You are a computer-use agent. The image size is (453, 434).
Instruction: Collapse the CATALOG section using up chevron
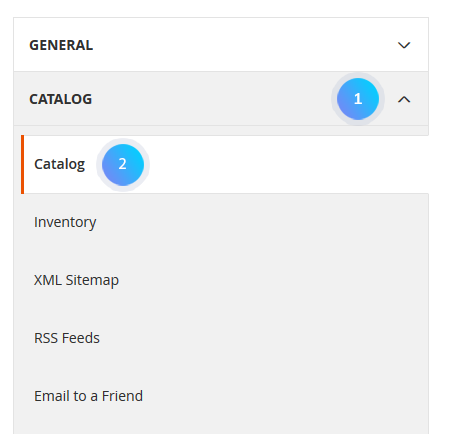(404, 99)
